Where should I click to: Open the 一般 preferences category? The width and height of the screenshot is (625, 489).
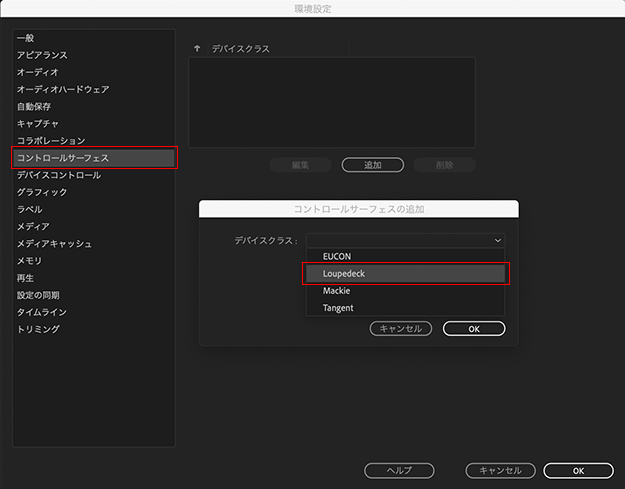click(x=26, y=38)
